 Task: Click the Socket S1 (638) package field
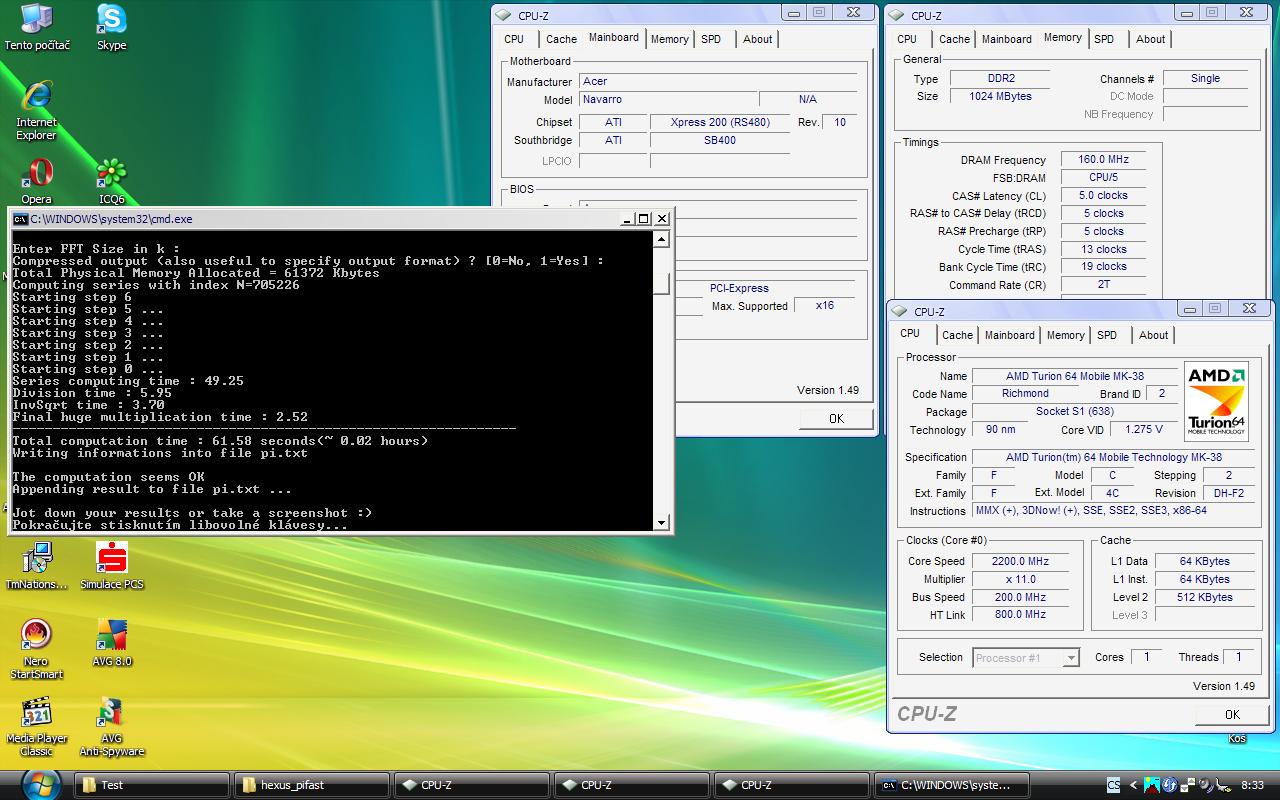(1074, 411)
